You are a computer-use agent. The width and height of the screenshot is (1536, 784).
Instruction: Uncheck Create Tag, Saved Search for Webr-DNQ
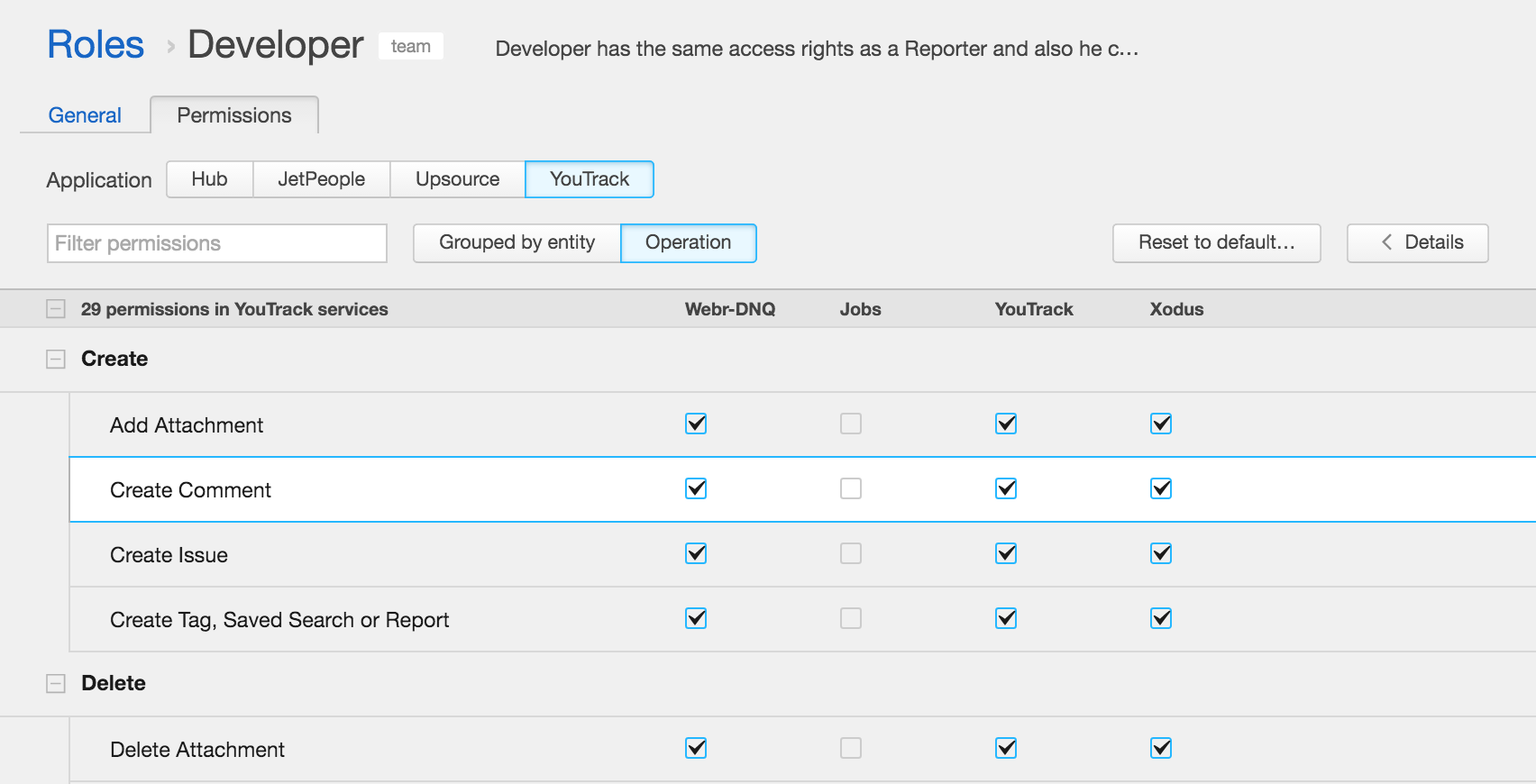point(696,618)
